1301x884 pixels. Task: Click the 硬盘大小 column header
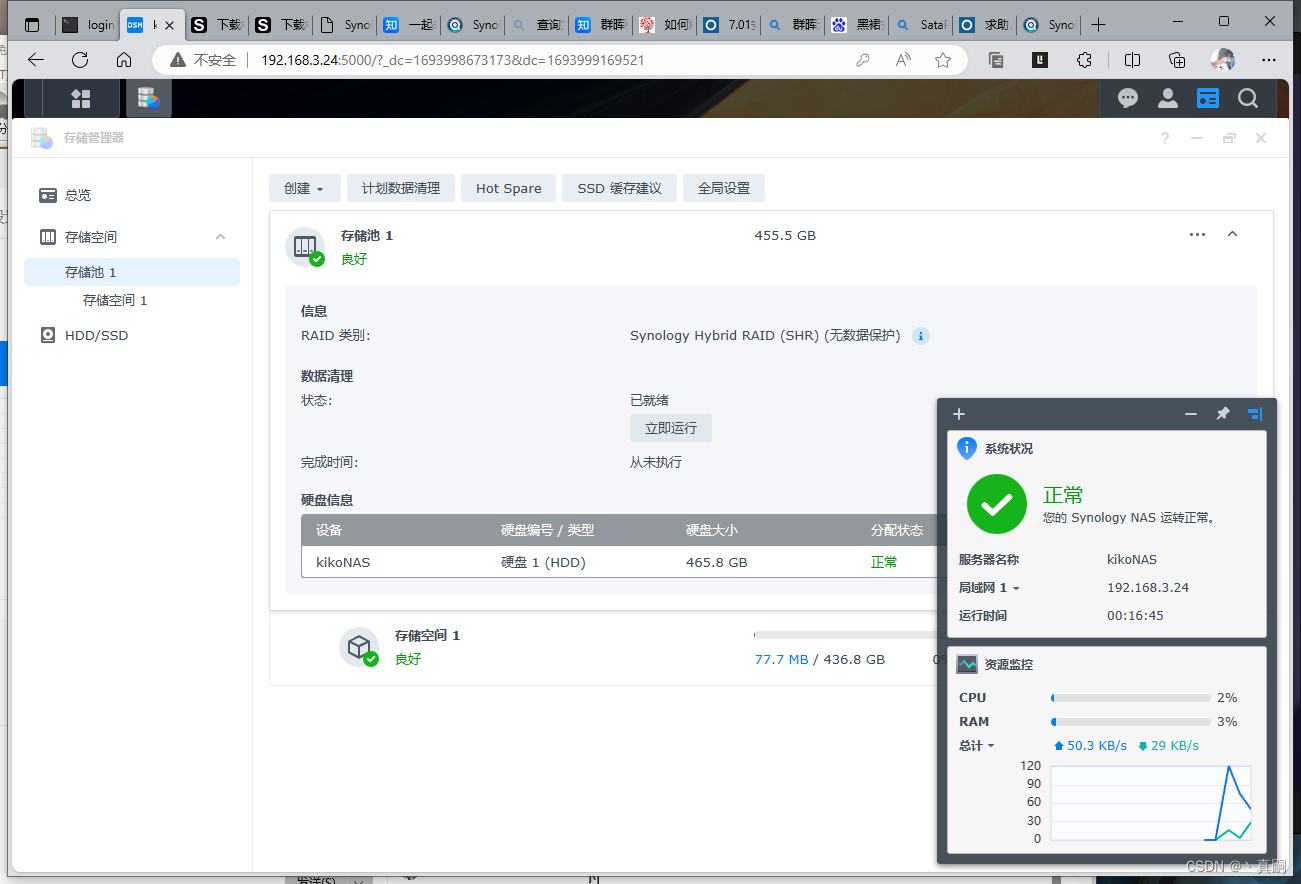point(712,530)
